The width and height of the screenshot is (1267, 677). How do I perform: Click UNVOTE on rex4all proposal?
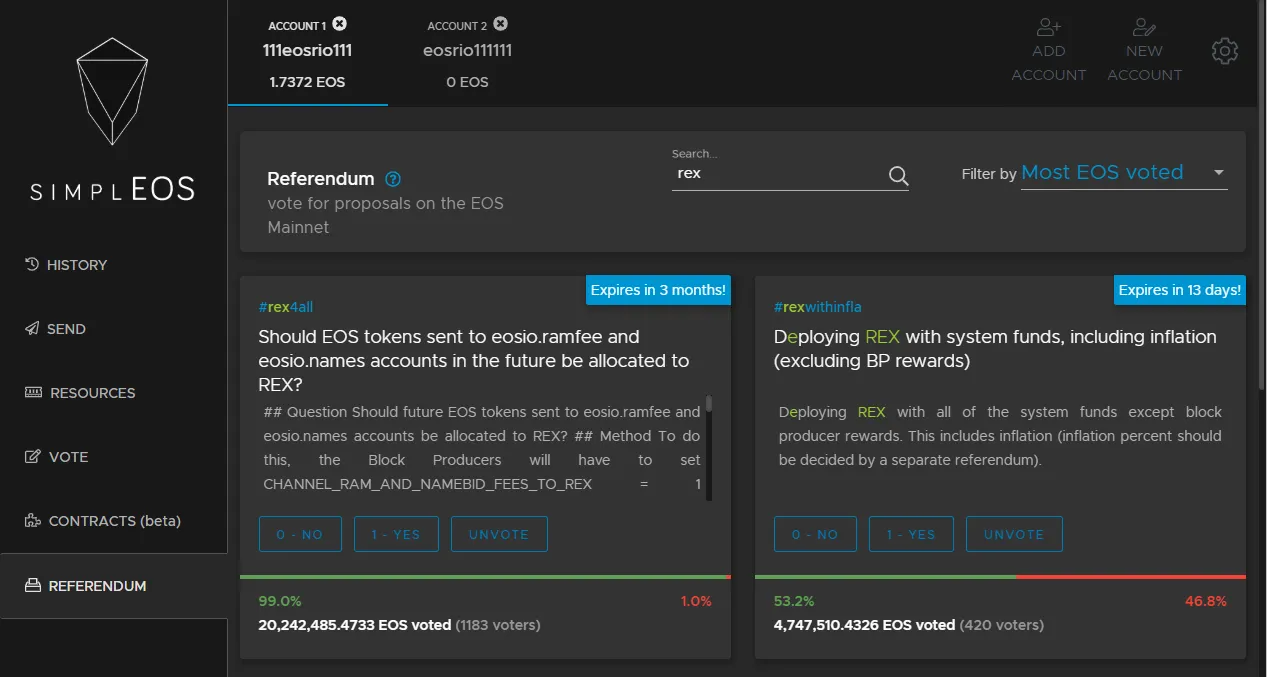tap(499, 534)
